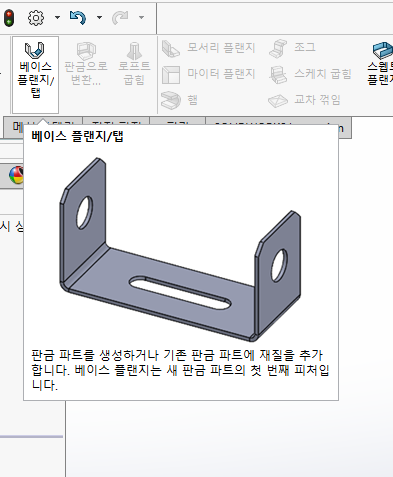Click the Swept Flange (스웹트 플랜지) tool
This screenshot has height=477, width=393.
pos(381,63)
